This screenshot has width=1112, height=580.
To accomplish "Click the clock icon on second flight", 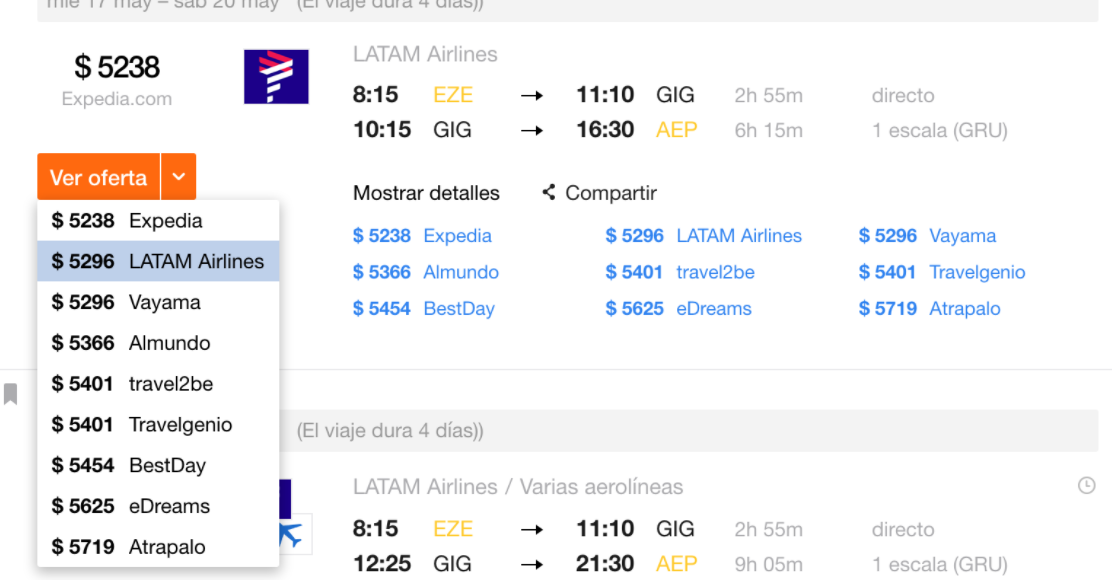I will (x=1086, y=486).
